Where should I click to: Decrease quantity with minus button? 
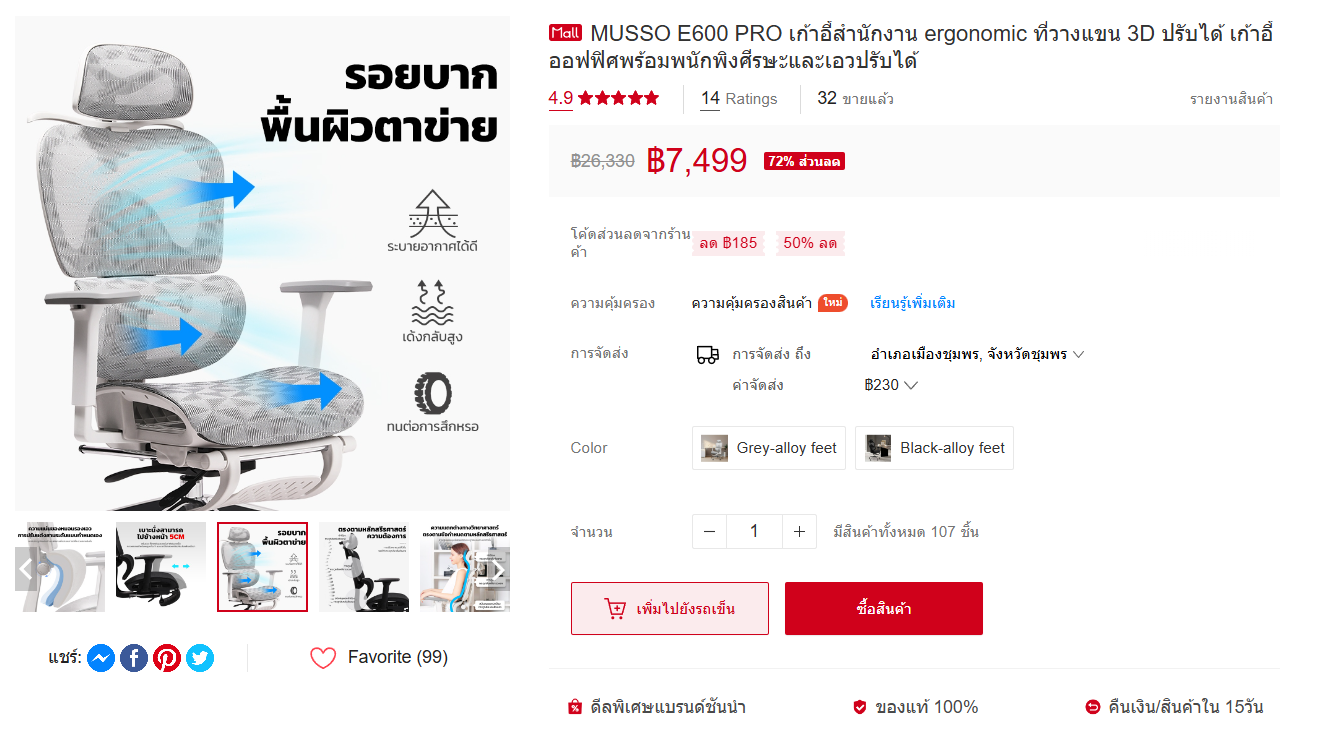(710, 532)
